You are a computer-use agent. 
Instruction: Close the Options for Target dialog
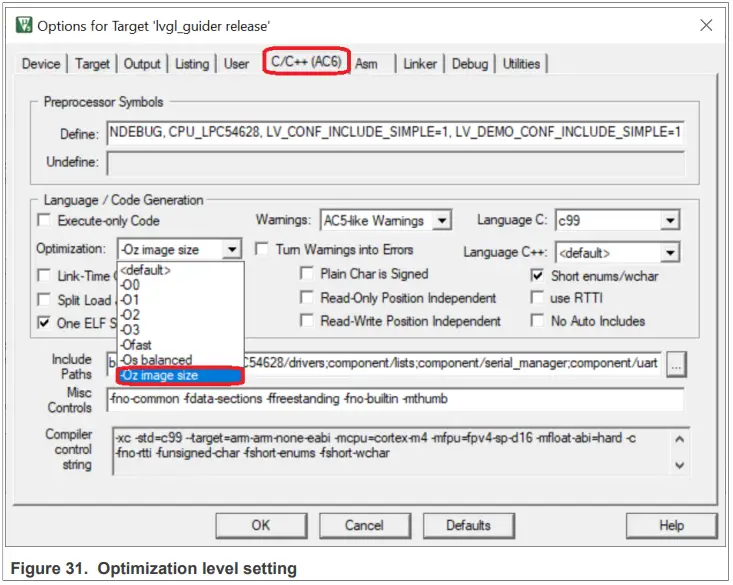coord(706,25)
